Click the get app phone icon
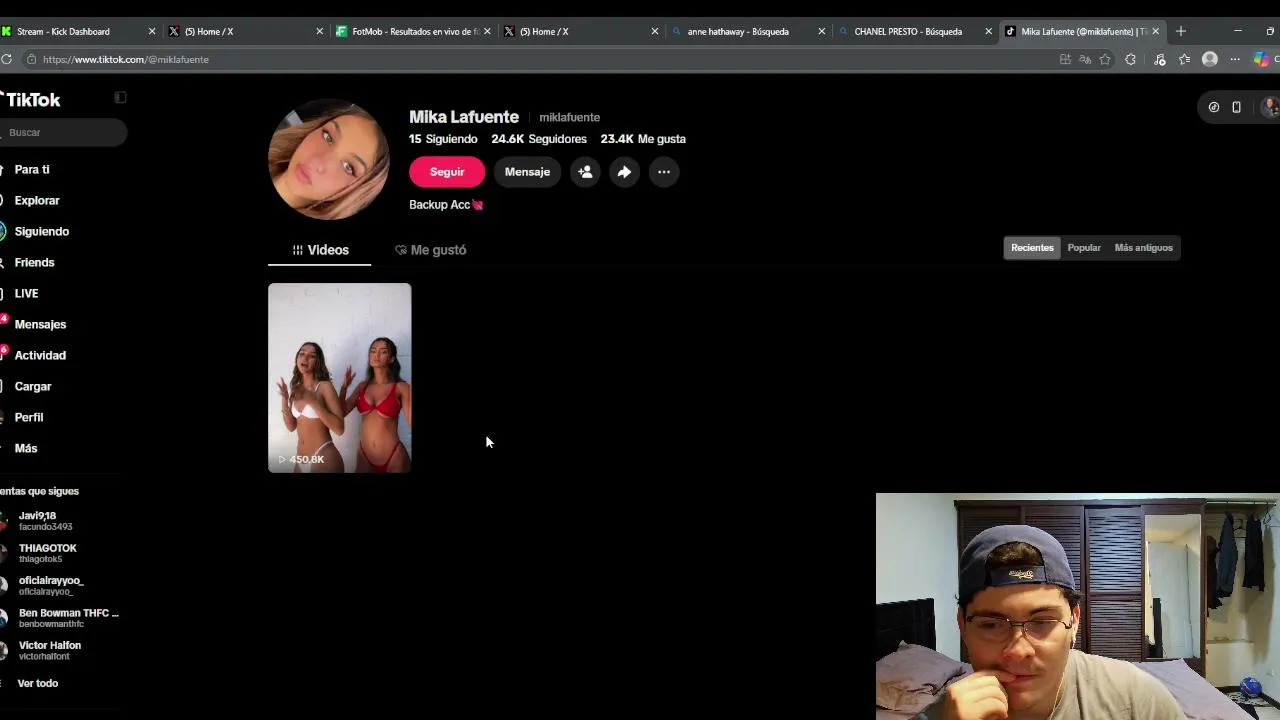 [1236, 107]
